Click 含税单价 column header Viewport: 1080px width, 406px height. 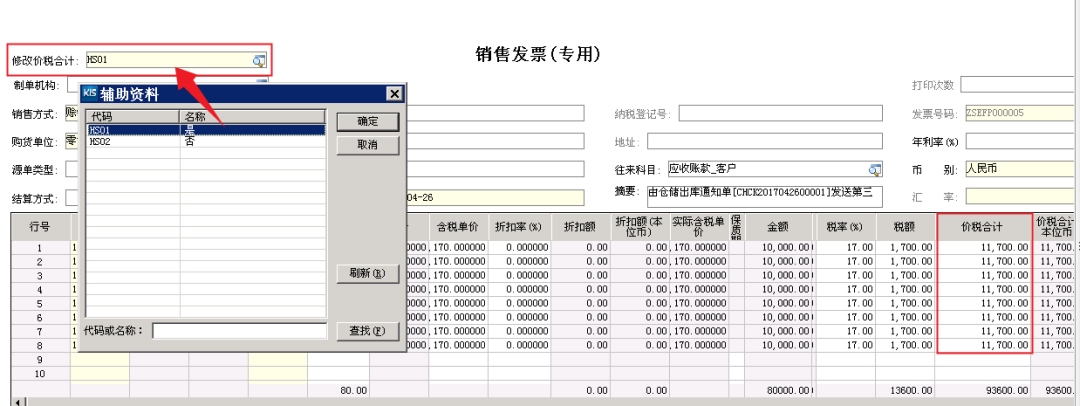pyautogui.click(x=458, y=227)
